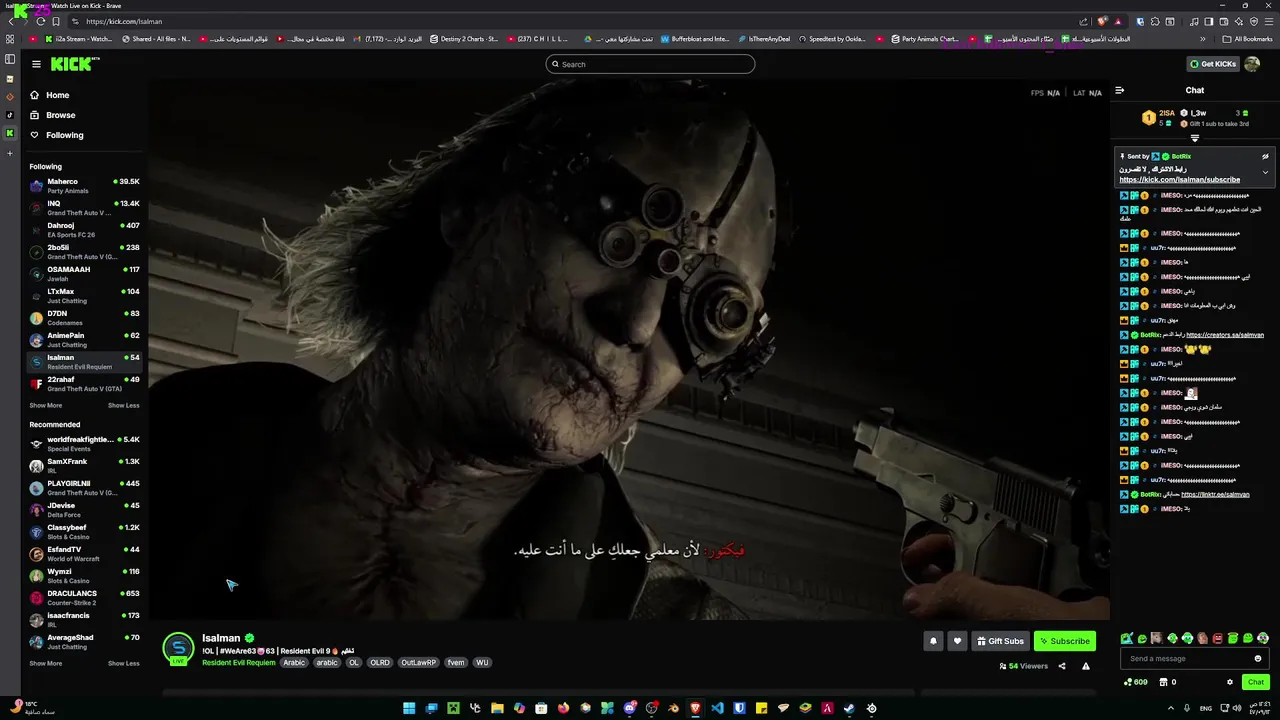Hide the pinned BotRix message
Viewport: 1280px width, 720px height.
click(x=1265, y=156)
